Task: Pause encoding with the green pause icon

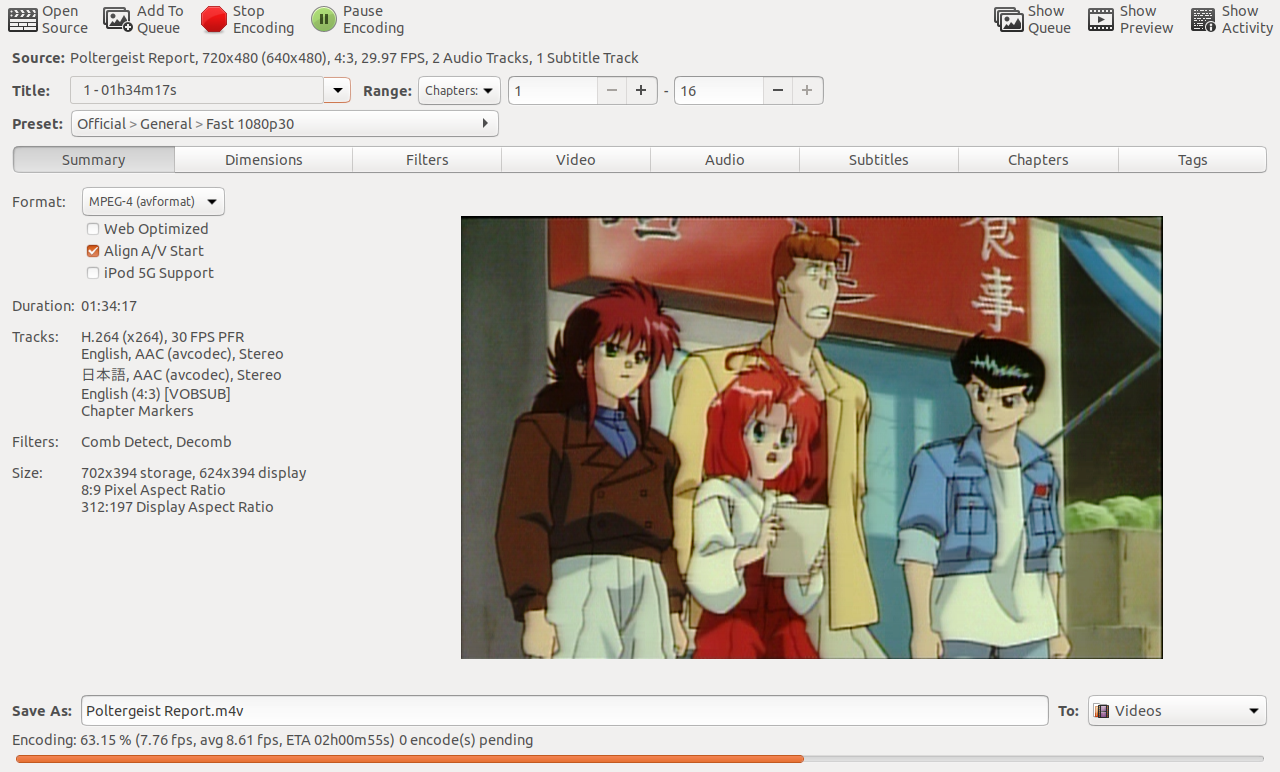Action: pos(324,19)
